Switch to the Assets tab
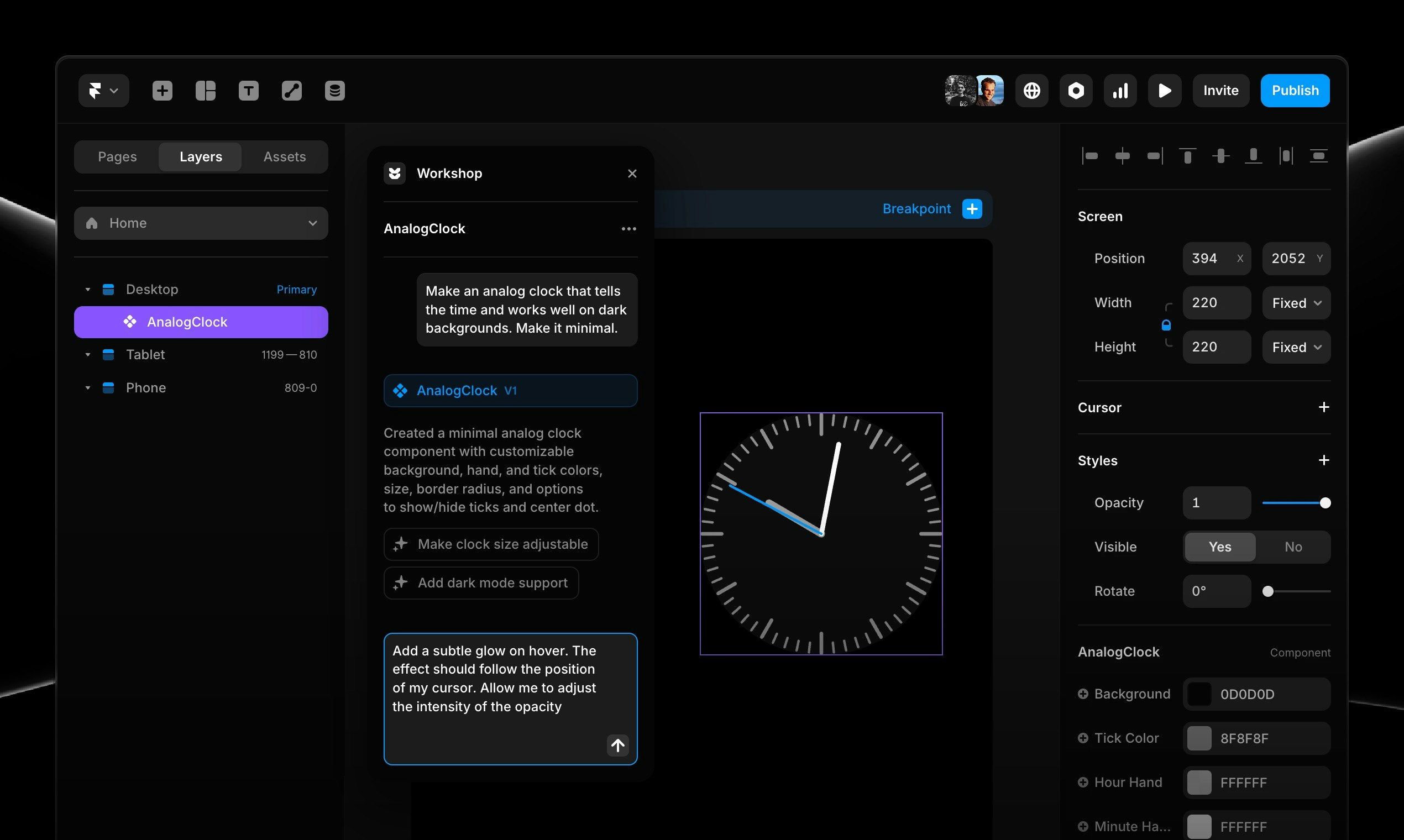 point(284,157)
